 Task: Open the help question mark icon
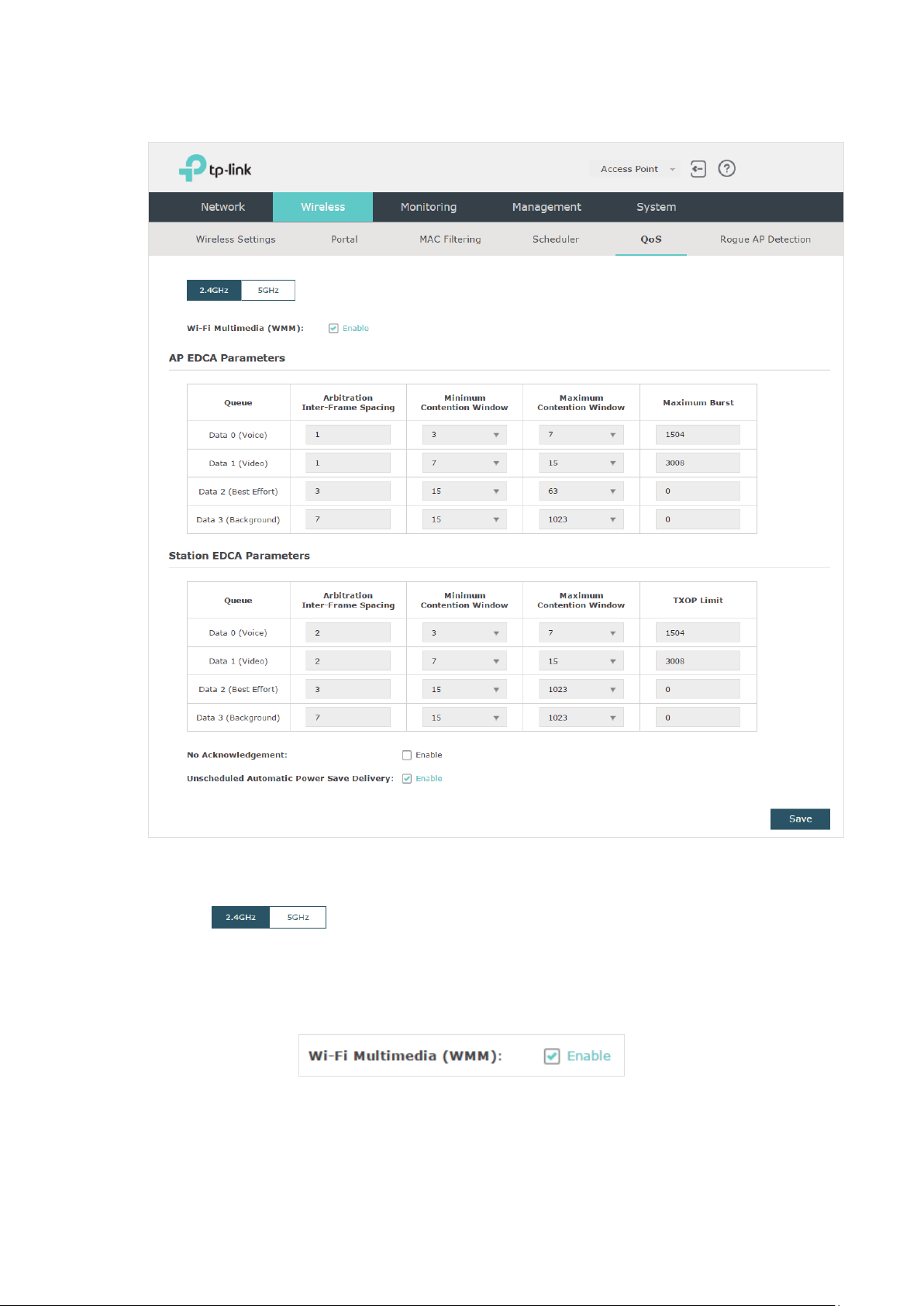click(726, 169)
